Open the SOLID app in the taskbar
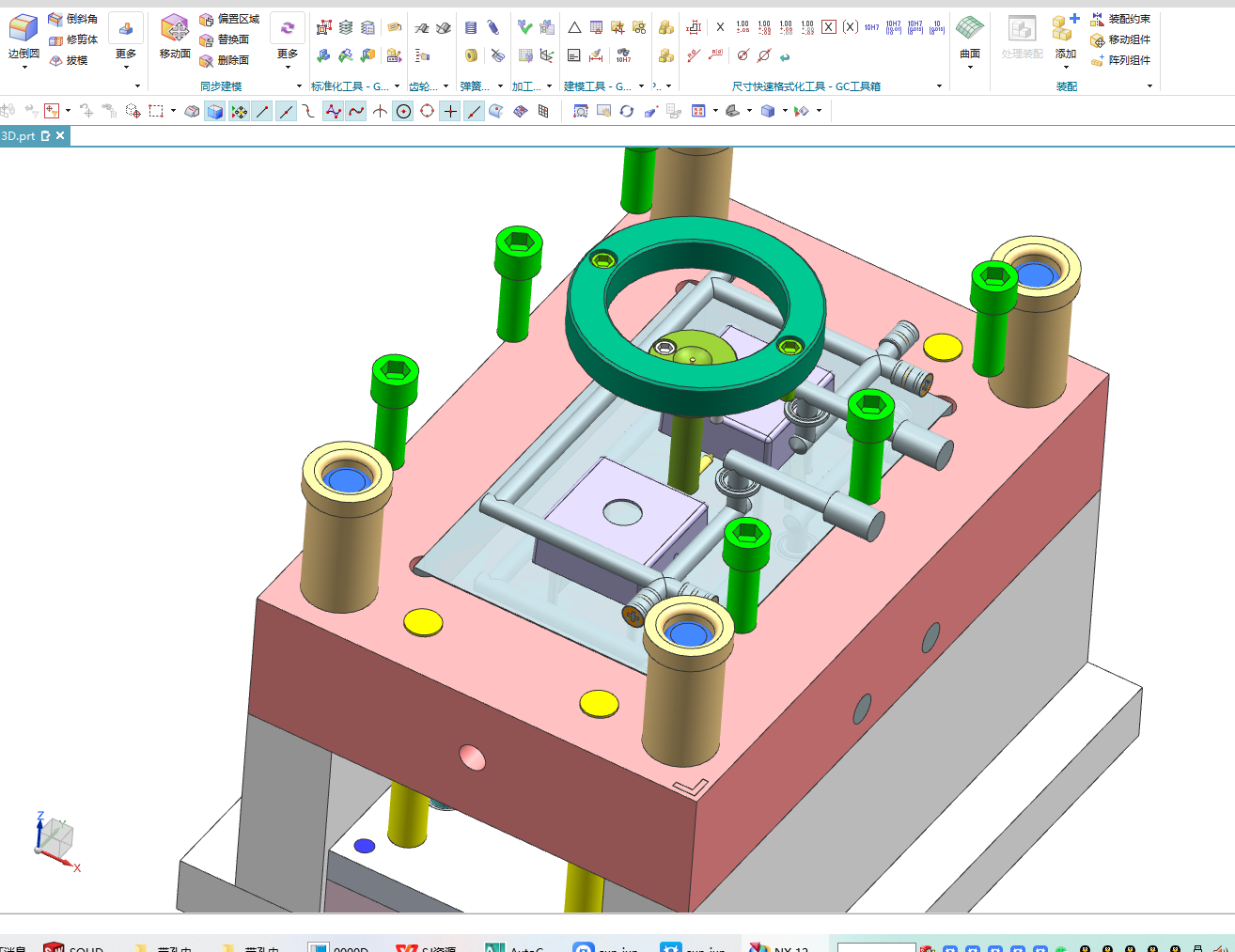 point(73,945)
